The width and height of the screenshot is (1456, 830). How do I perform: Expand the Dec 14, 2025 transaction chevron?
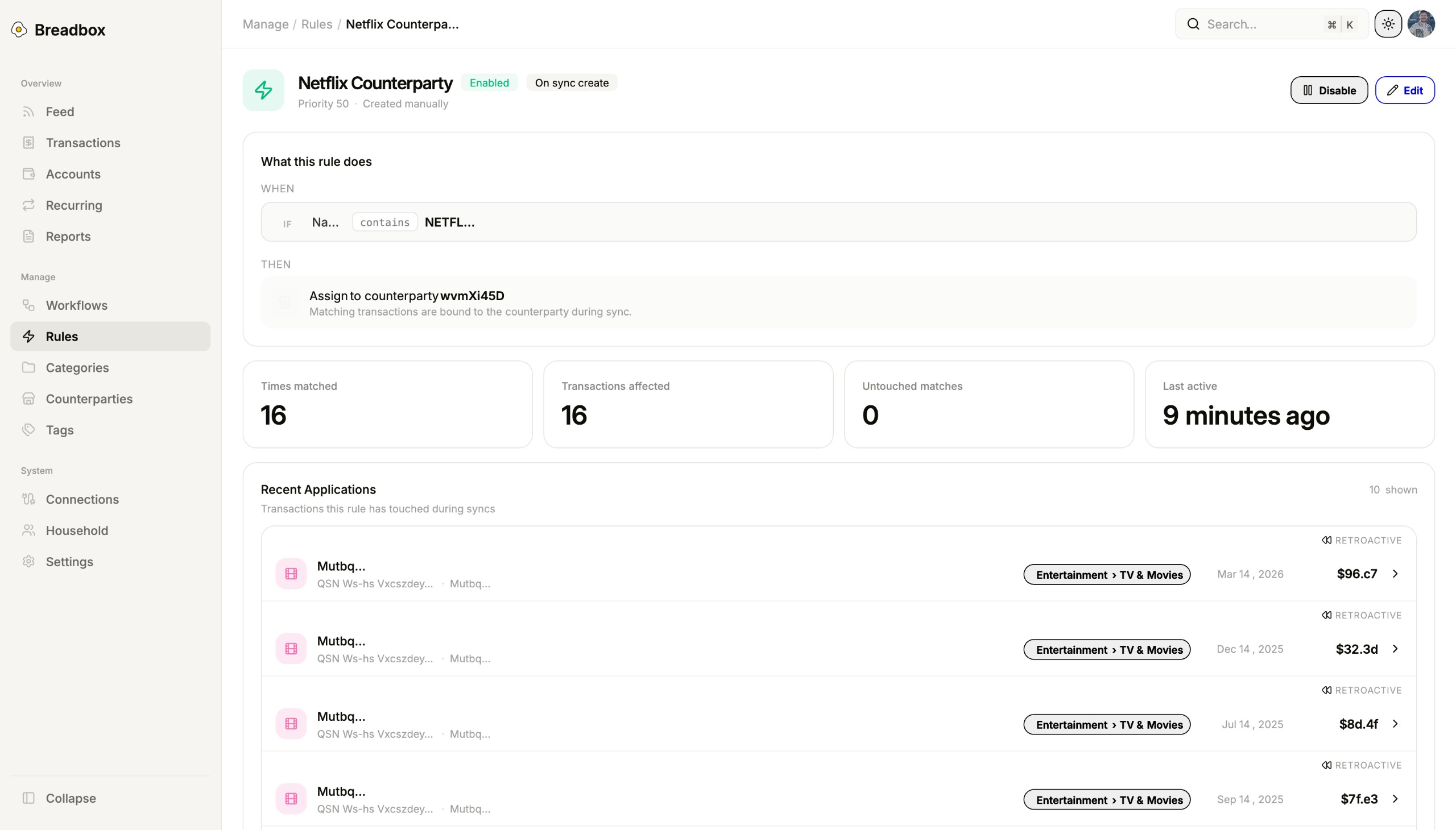coord(1395,649)
